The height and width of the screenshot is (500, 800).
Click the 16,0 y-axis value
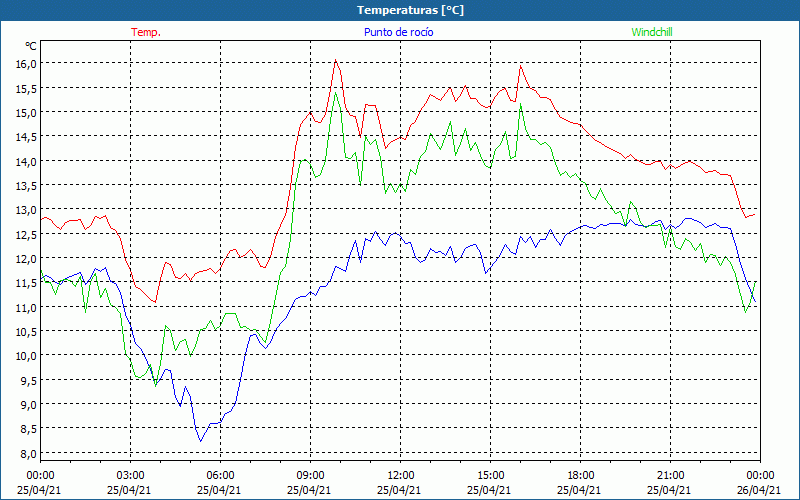click(26, 63)
